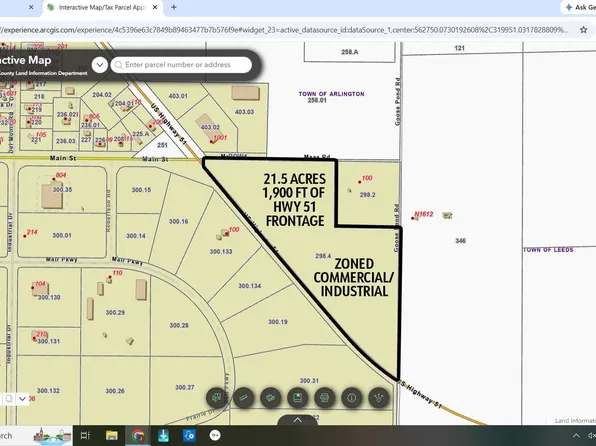Click address label N1612
Viewport: 596px width, 446px height.
[x=424, y=214]
